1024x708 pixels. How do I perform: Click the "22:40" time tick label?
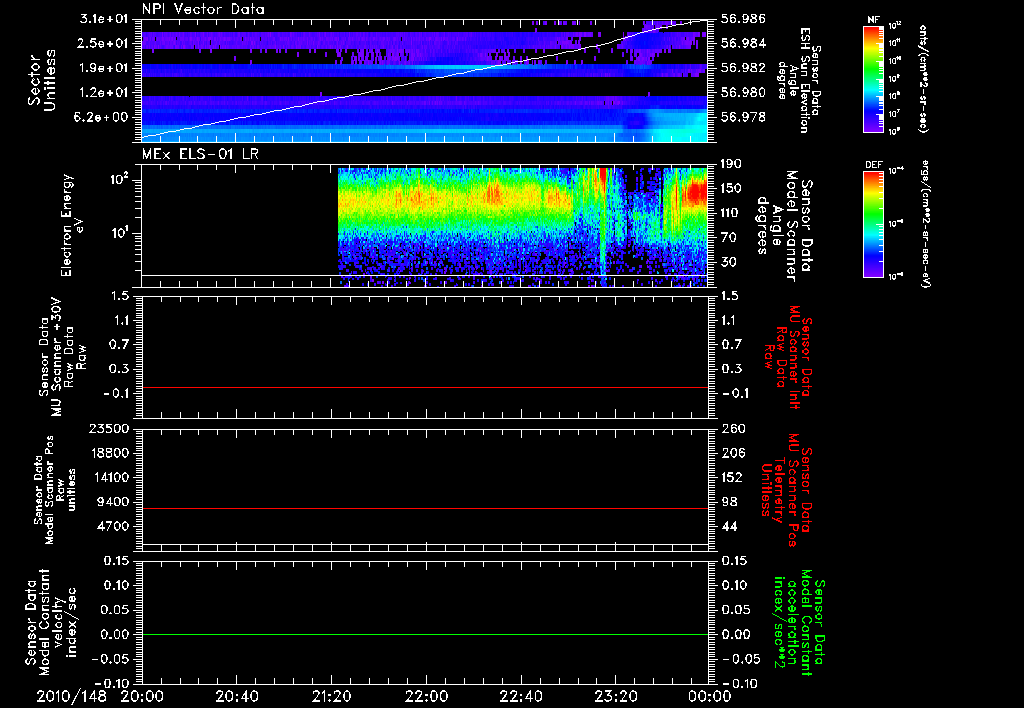pyautogui.click(x=520, y=696)
